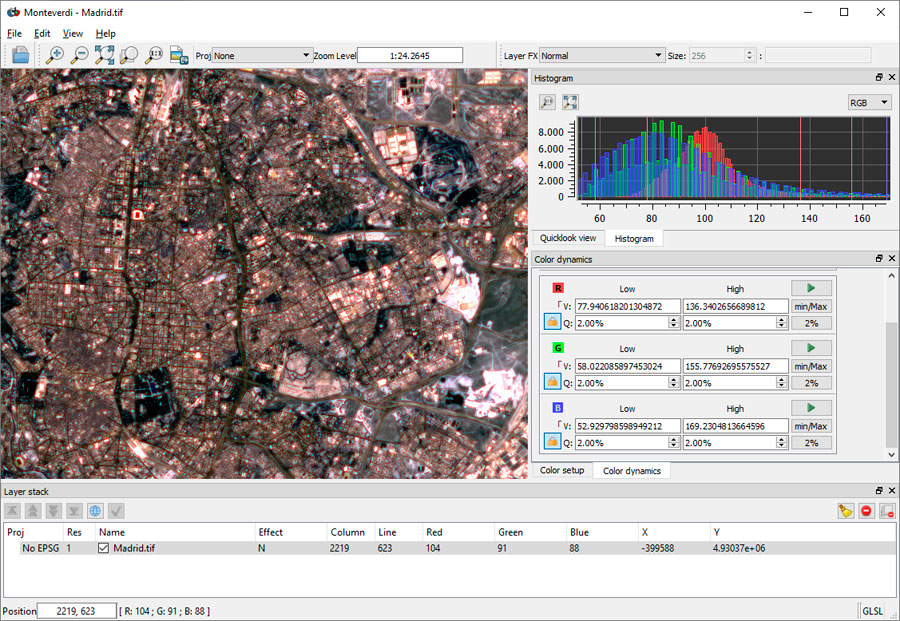Adjust green Low quantile spinner
This screenshot has height=621, width=900.
[674, 383]
